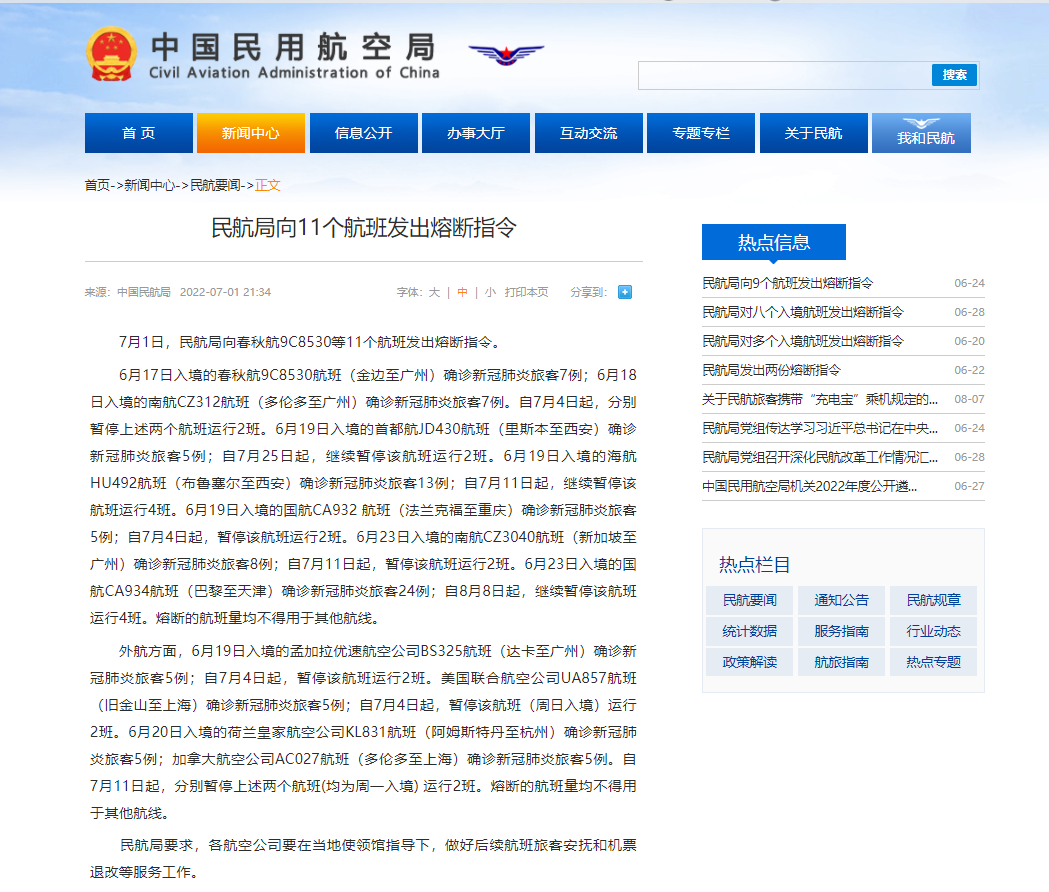Click the 通知公告 hot column button

click(x=841, y=600)
